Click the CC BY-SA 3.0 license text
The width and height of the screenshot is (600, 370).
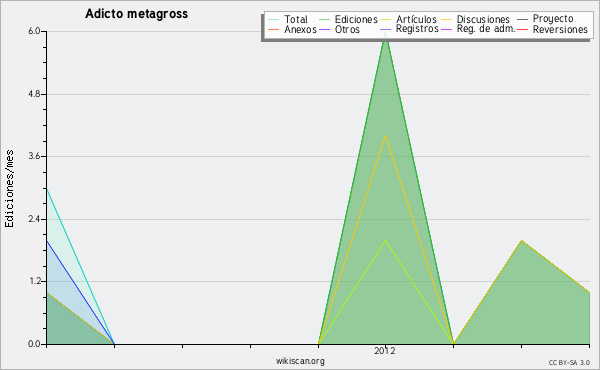click(569, 363)
